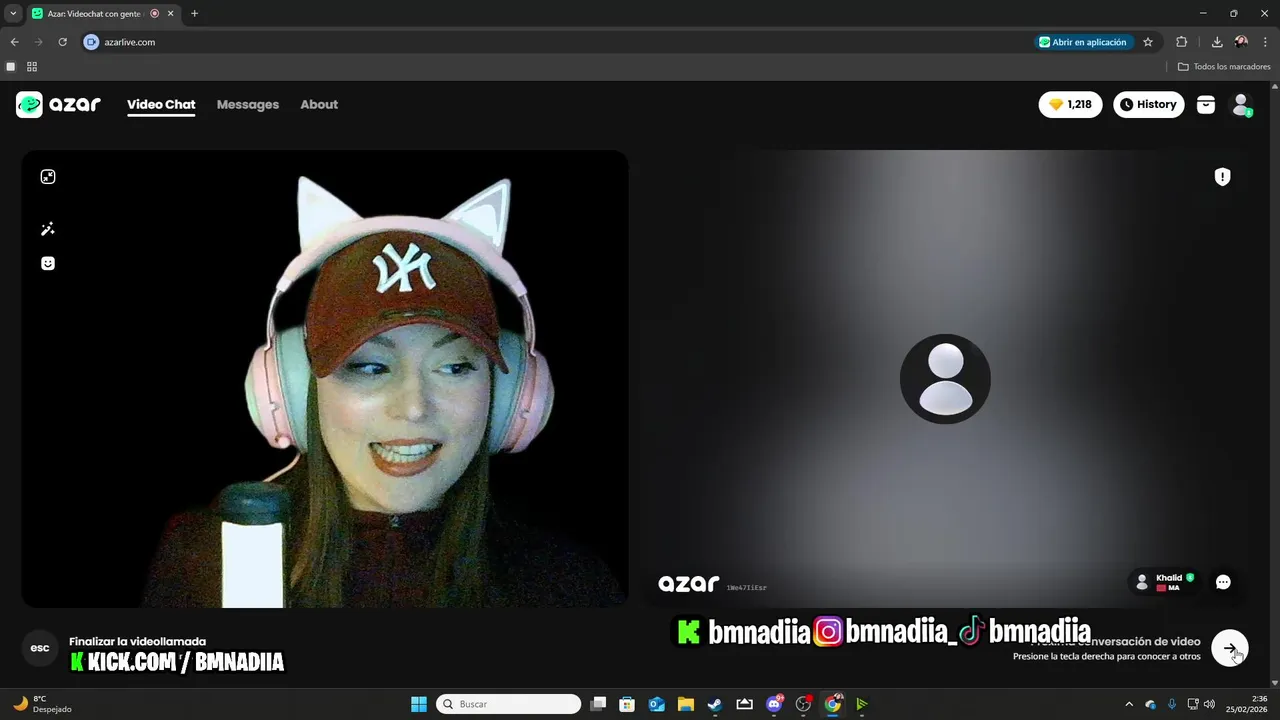Go back in browser history
The height and width of the screenshot is (720, 1280).
point(14,42)
